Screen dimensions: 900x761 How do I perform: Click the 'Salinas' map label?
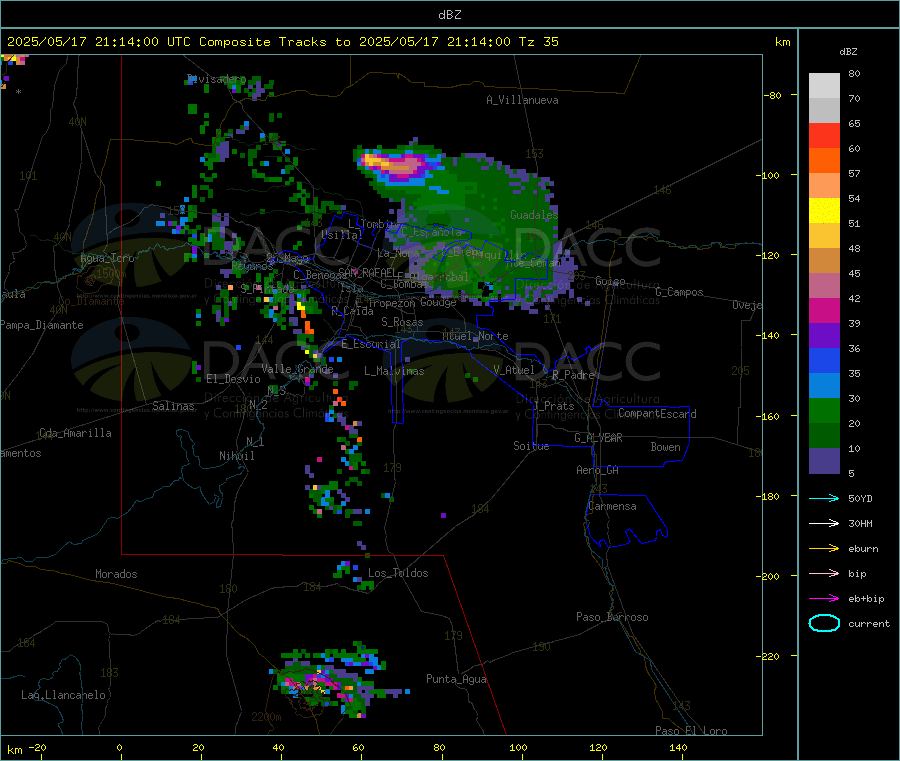[x=173, y=406]
